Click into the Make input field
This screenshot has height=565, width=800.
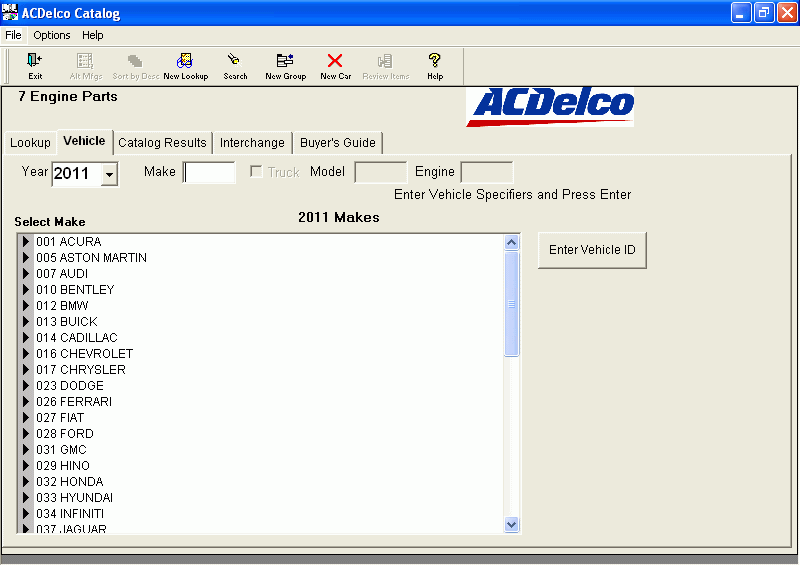point(210,172)
